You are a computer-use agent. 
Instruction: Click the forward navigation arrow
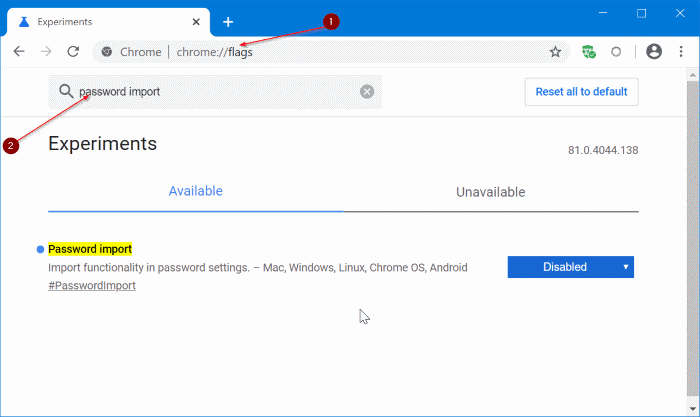(46, 51)
